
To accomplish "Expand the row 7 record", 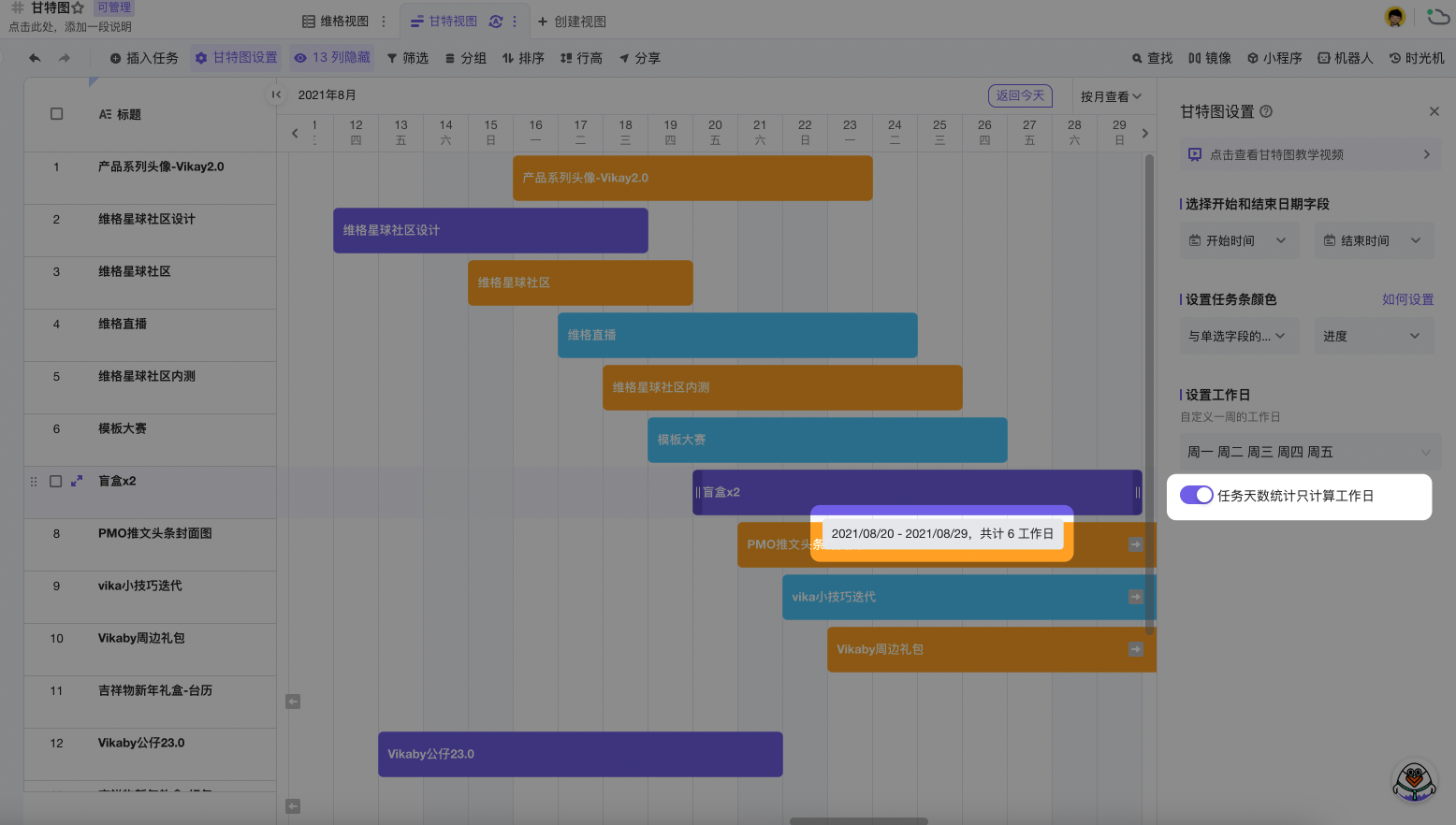I will pos(77,481).
